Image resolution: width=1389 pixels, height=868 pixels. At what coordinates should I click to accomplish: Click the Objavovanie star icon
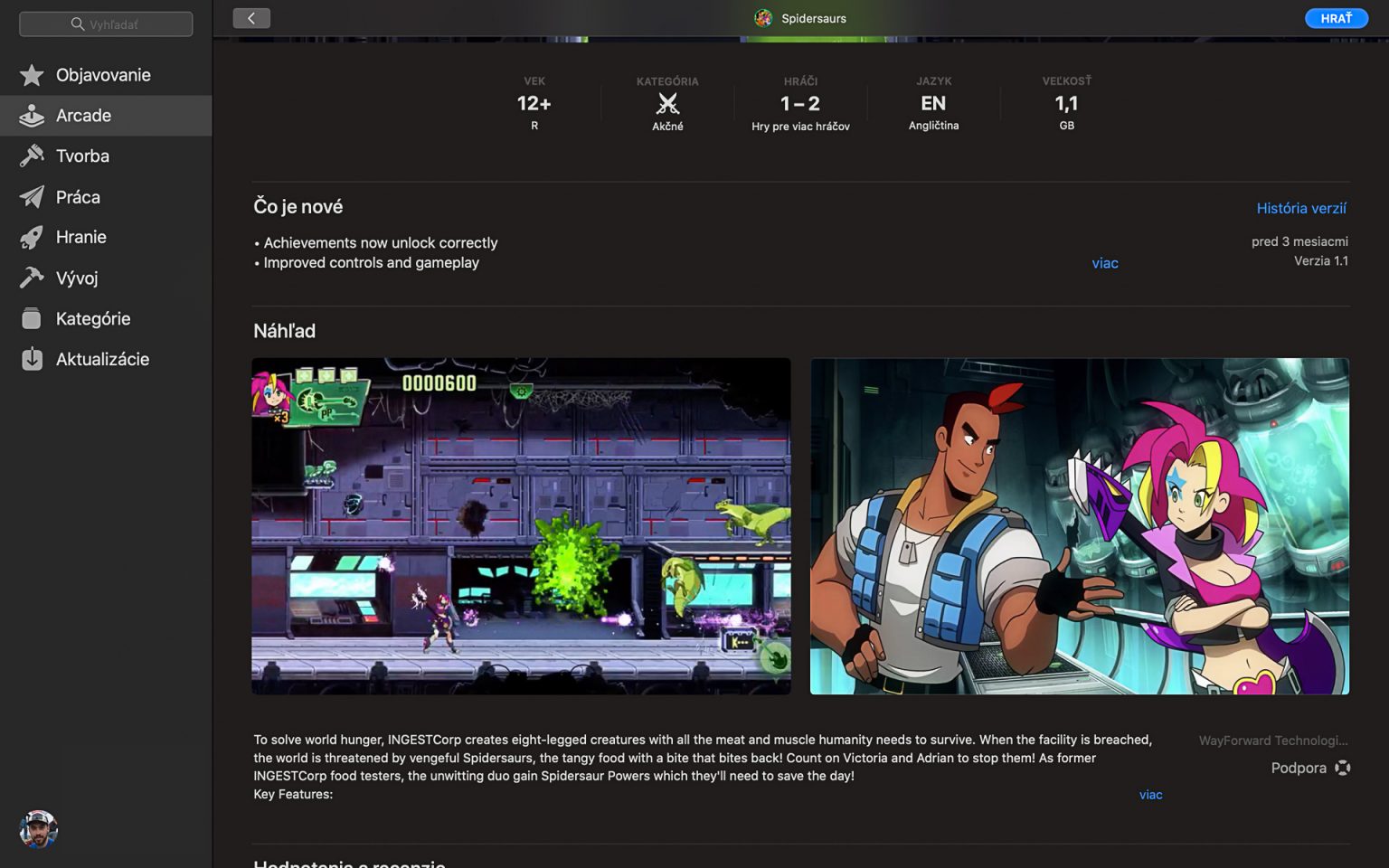(32, 75)
